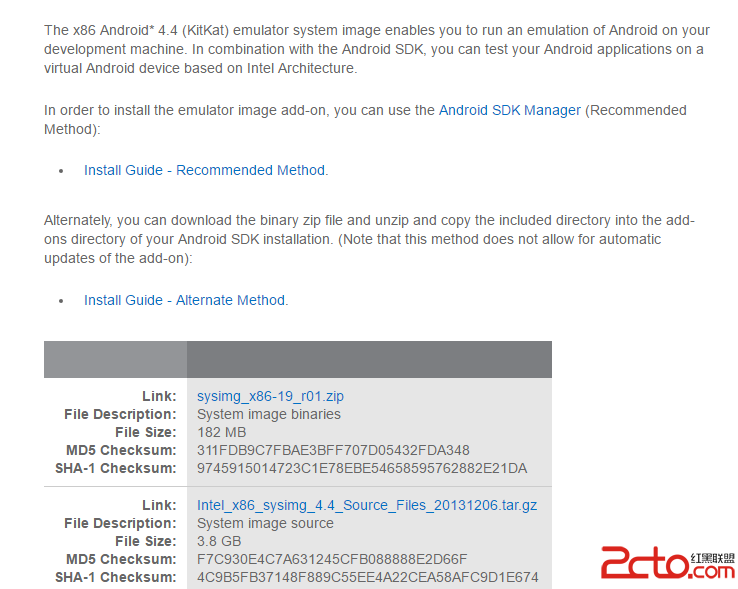Select the 'System image binaries' description

269,414
